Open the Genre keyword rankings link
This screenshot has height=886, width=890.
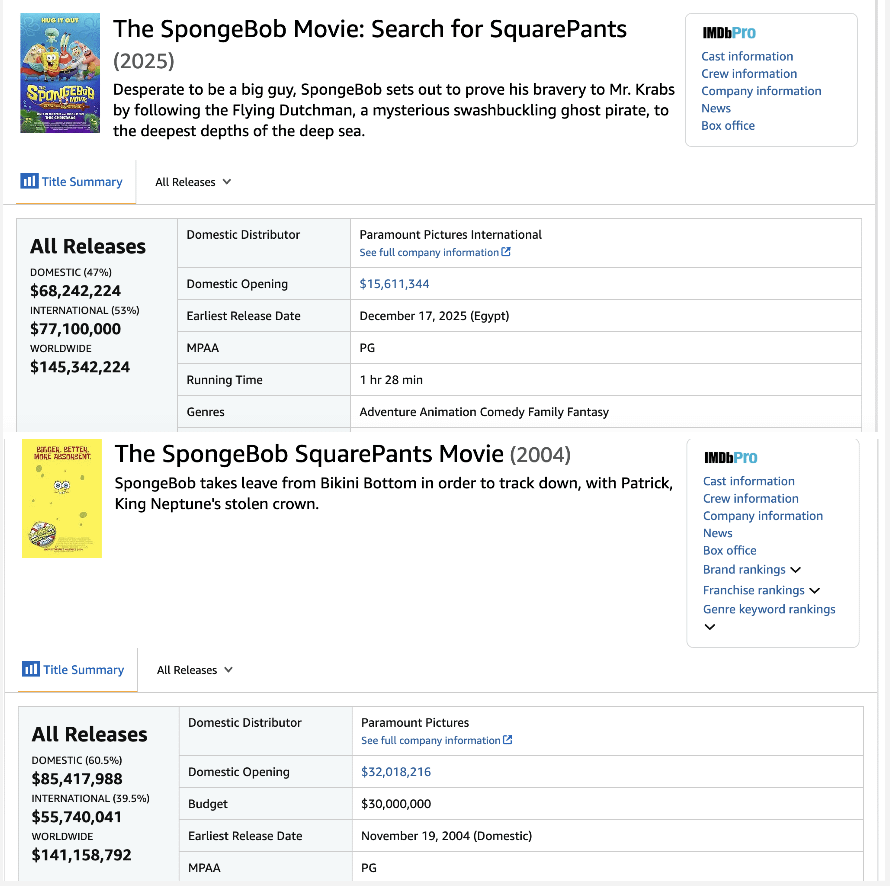769,609
